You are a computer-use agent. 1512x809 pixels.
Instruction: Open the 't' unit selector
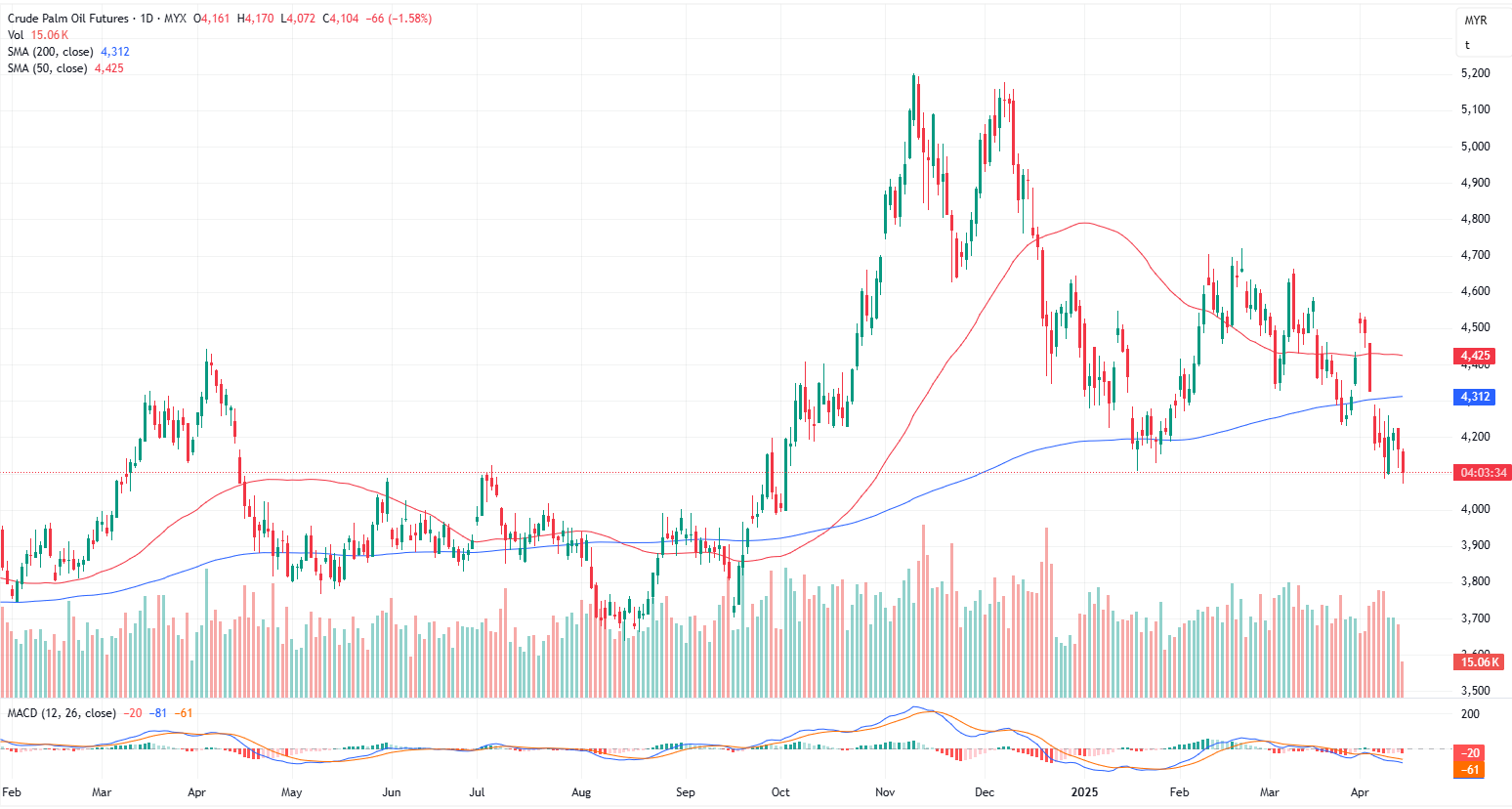click(x=1467, y=45)
